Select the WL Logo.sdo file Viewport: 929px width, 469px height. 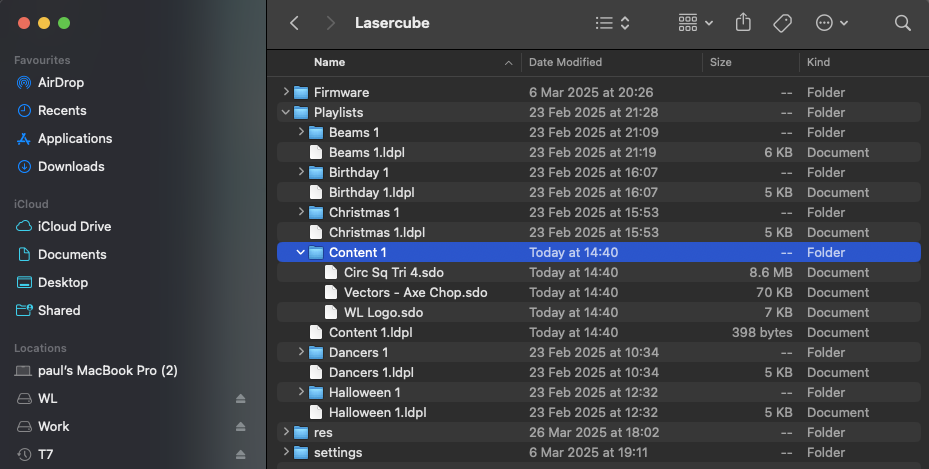click(x=383, y=312)
